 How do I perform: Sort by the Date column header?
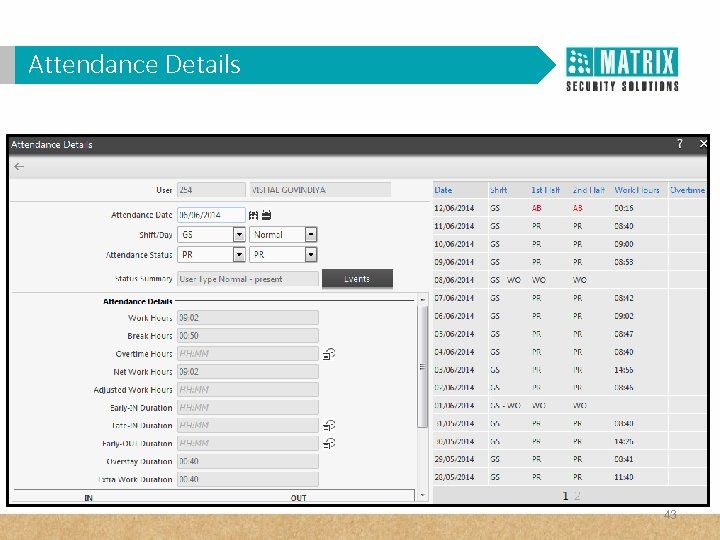tap(443, 190)
